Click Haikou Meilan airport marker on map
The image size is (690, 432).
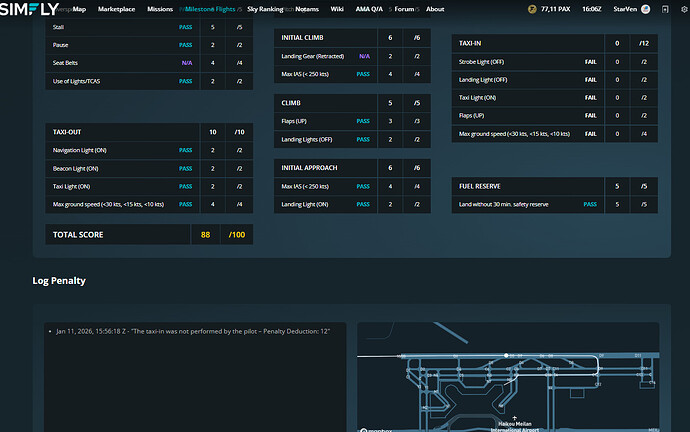[x=513, y=417]
